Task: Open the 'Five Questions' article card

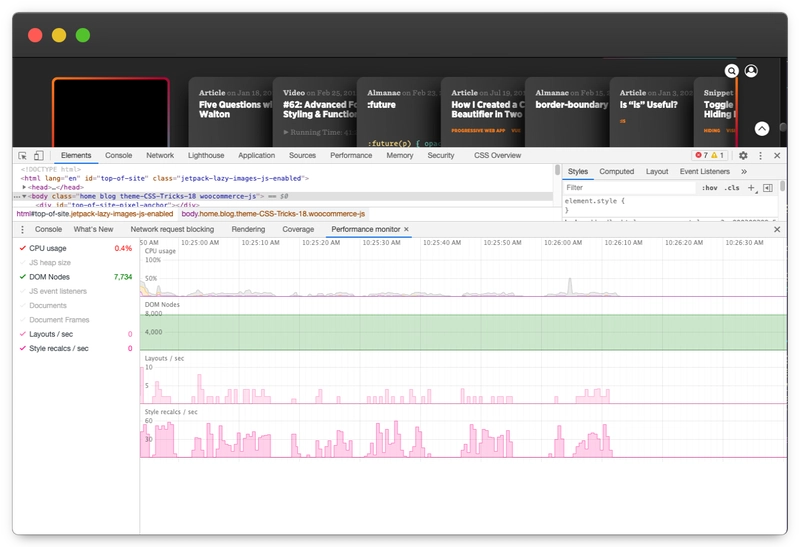Action: click(231, 112)
